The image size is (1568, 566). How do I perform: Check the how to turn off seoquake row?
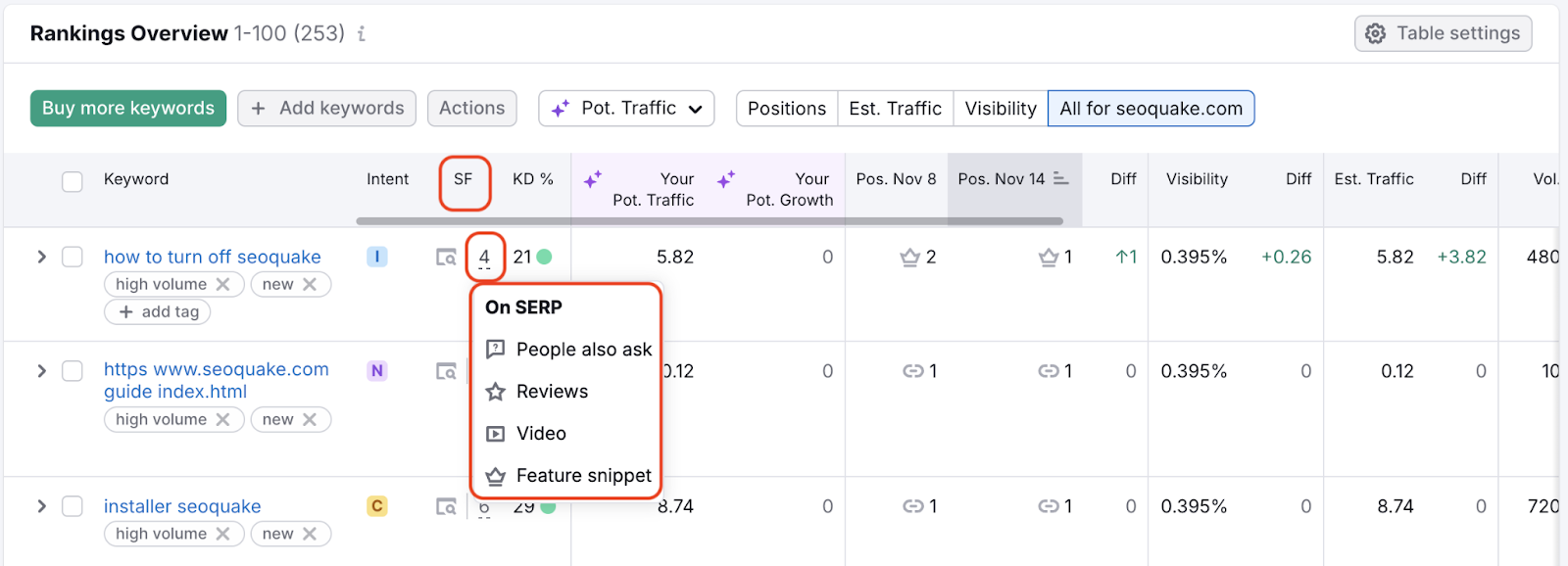[73, 257]
